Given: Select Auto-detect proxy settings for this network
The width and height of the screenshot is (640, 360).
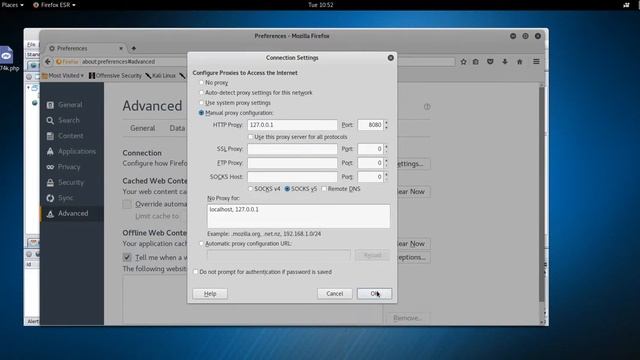Looking at the screenshot, I should 201,93.
